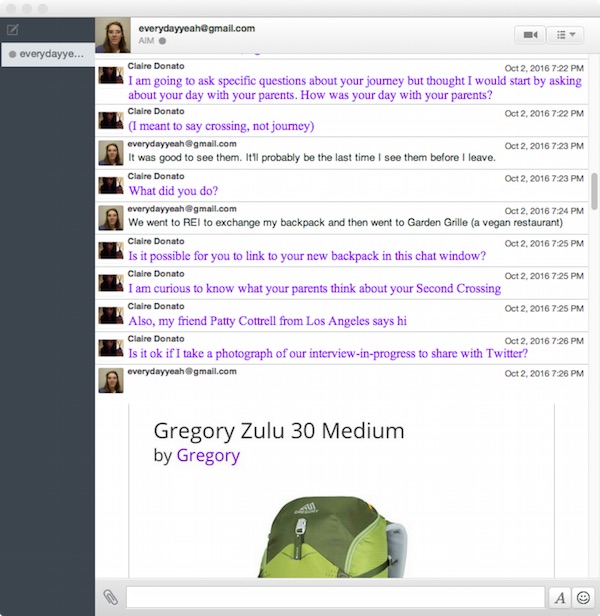Click the sender name above "What did you do?"

pyautogui.click(x=156, y=176)
